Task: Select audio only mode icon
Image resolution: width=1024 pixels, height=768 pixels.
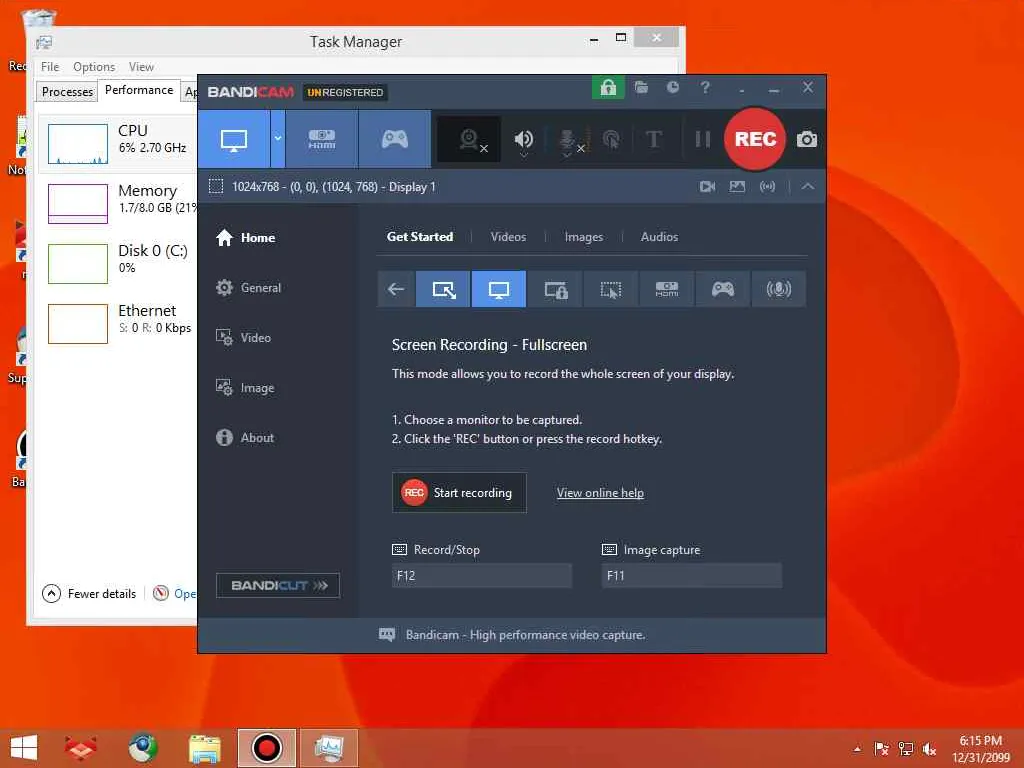Action: point(778,289)
